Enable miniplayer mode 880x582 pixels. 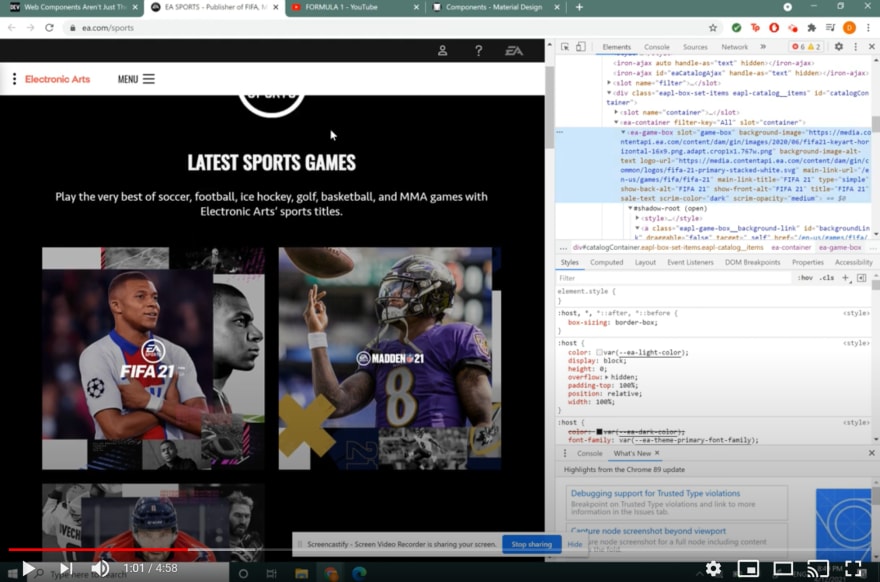tap(748, 569)
